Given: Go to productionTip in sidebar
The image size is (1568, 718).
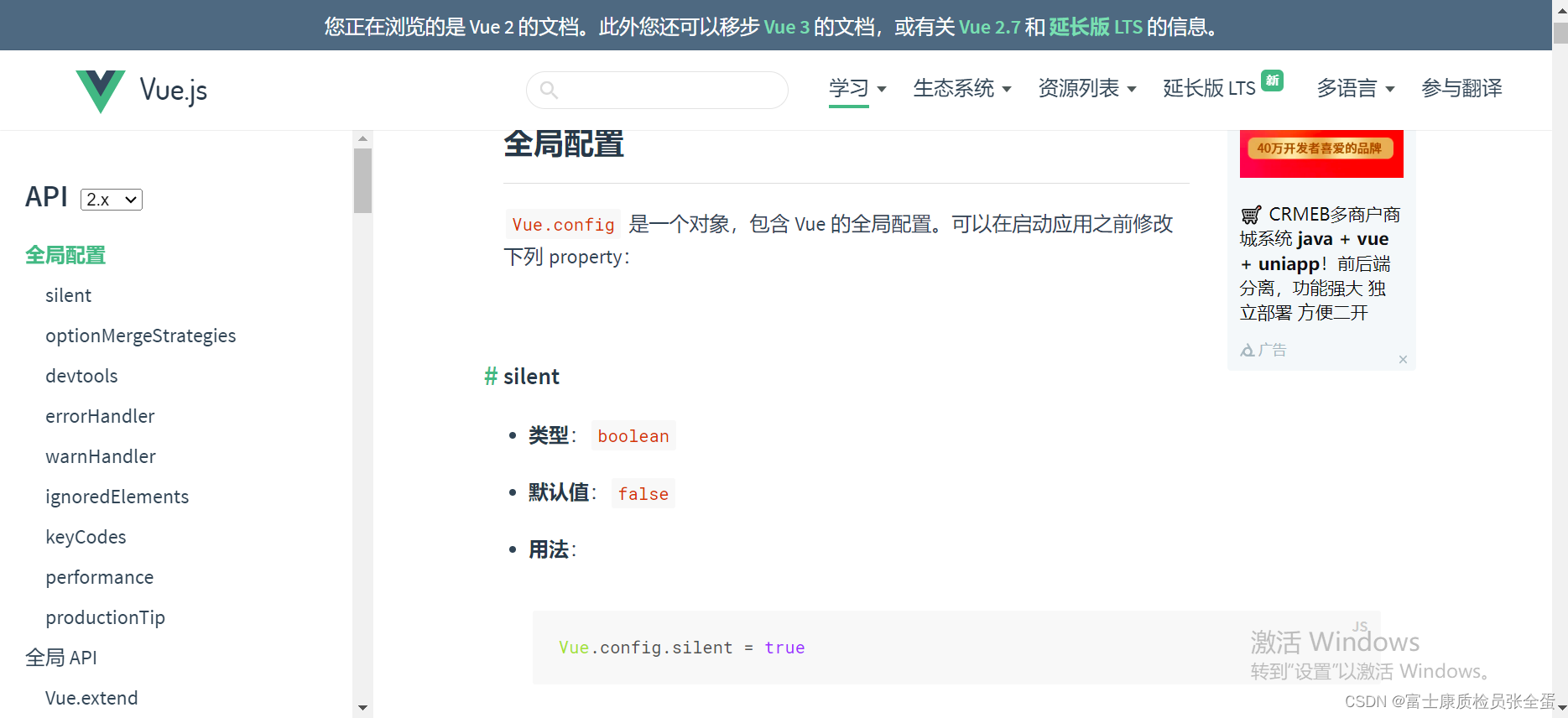Looking at the screenshot, I should pyautogui.click(x=105, y=617).
